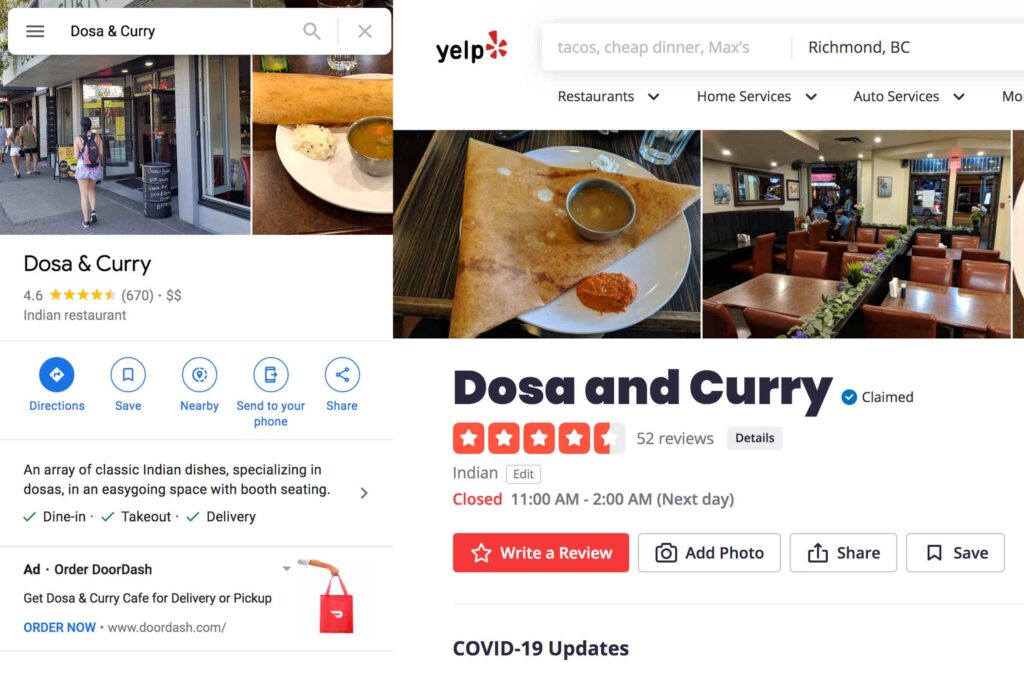Click the ORDER NOW DoorDash link

[59, 628]
